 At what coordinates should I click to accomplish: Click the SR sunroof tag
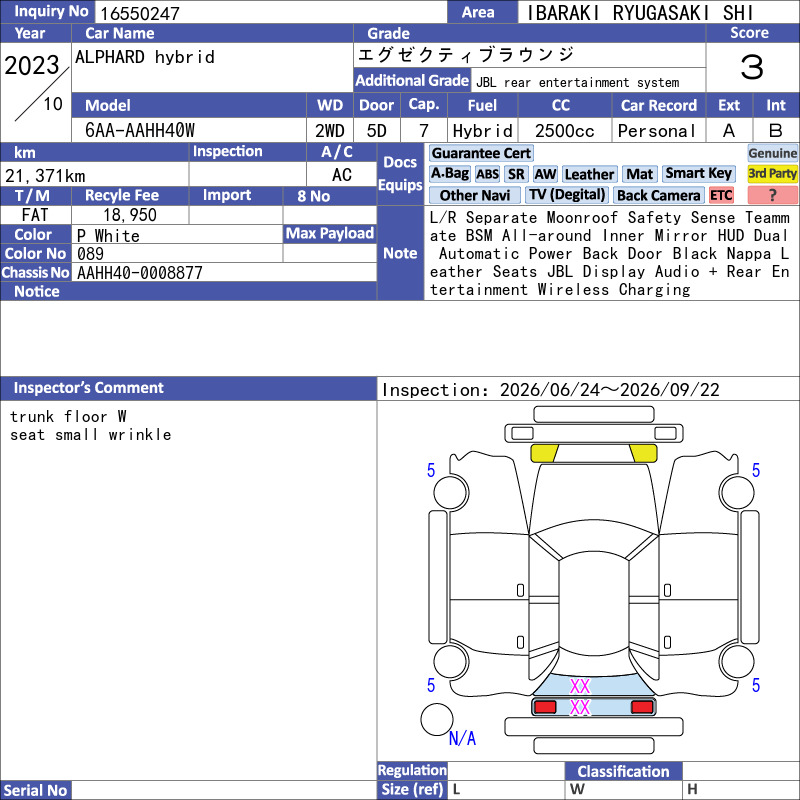(x=516, y=174)
